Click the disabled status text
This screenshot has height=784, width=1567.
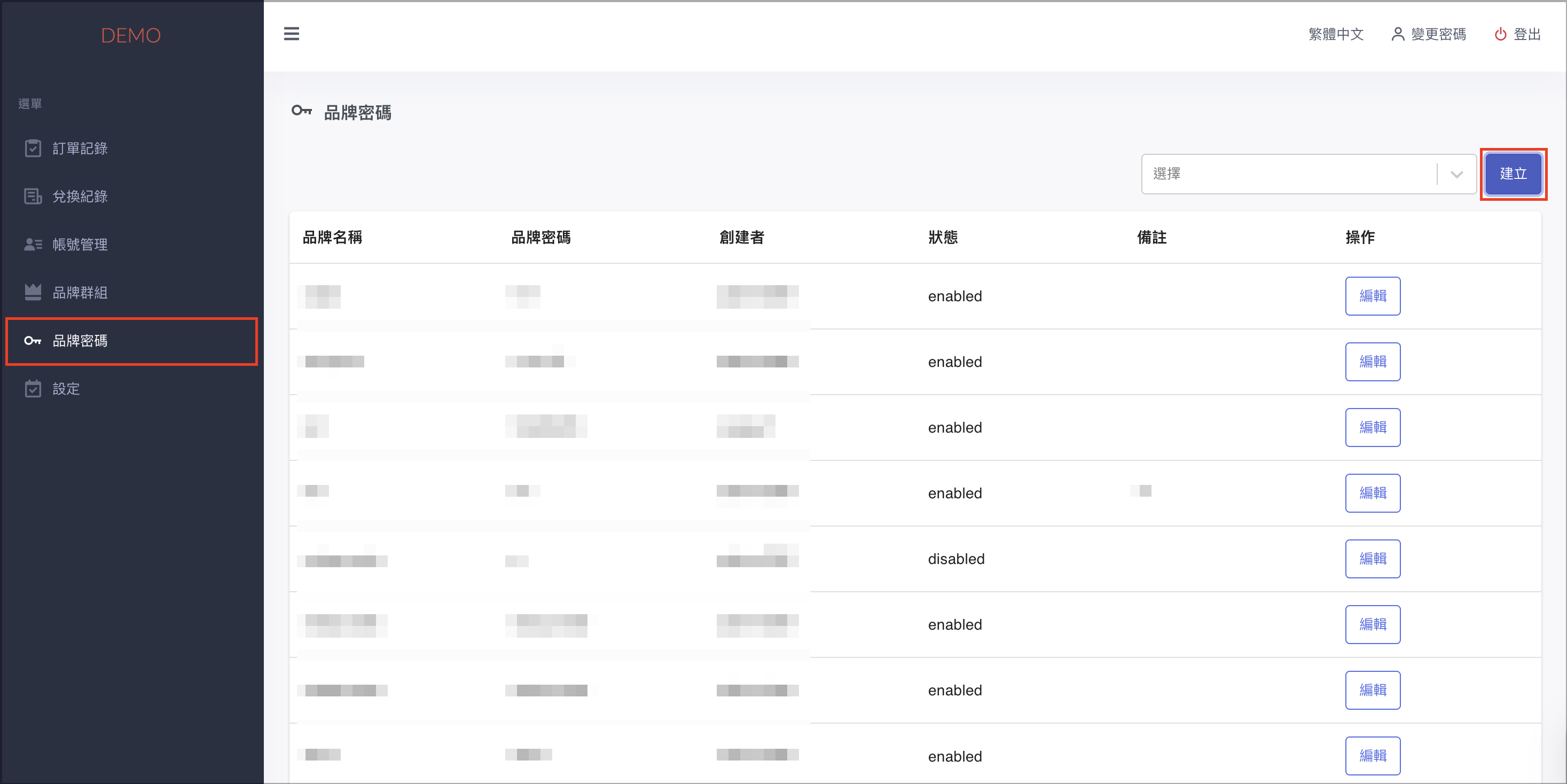coord(956,559)
